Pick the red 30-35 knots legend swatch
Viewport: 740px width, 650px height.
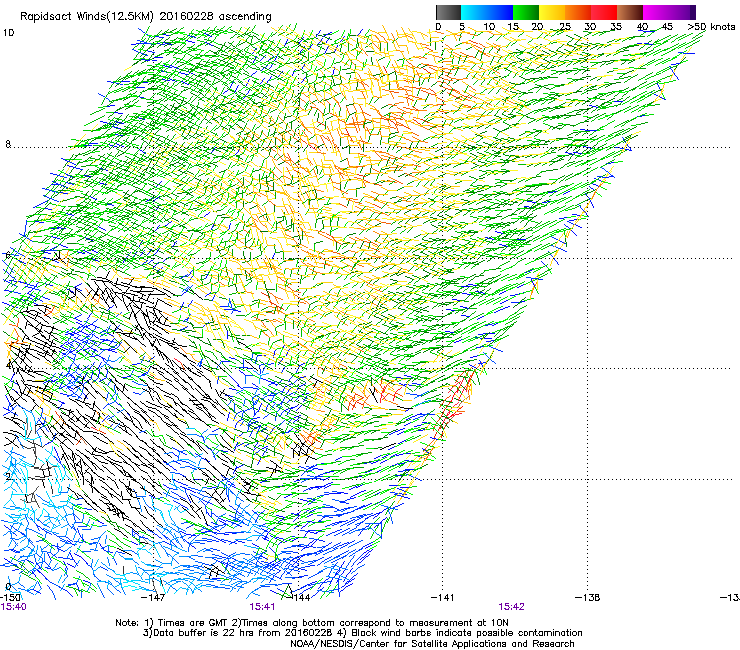point(604,12)
